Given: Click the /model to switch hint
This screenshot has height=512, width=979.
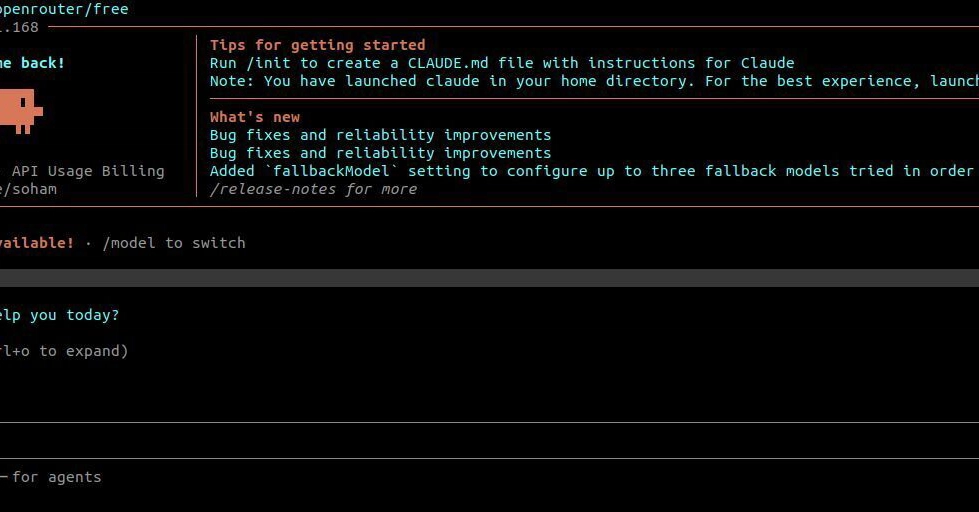Looking at the screenshot, I should [x=174, y=243].
